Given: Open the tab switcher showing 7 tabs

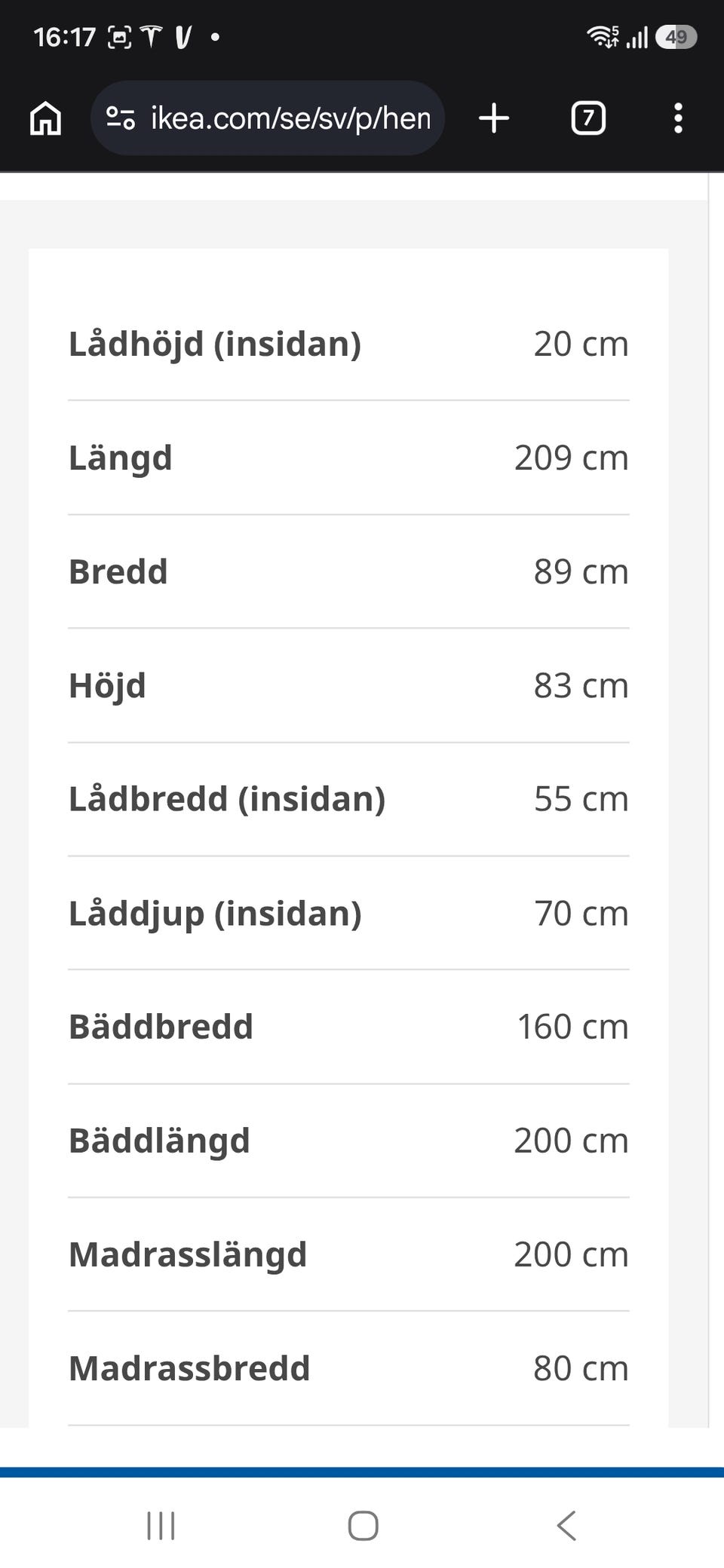Looking at the screenshot, I should (588, 118).
